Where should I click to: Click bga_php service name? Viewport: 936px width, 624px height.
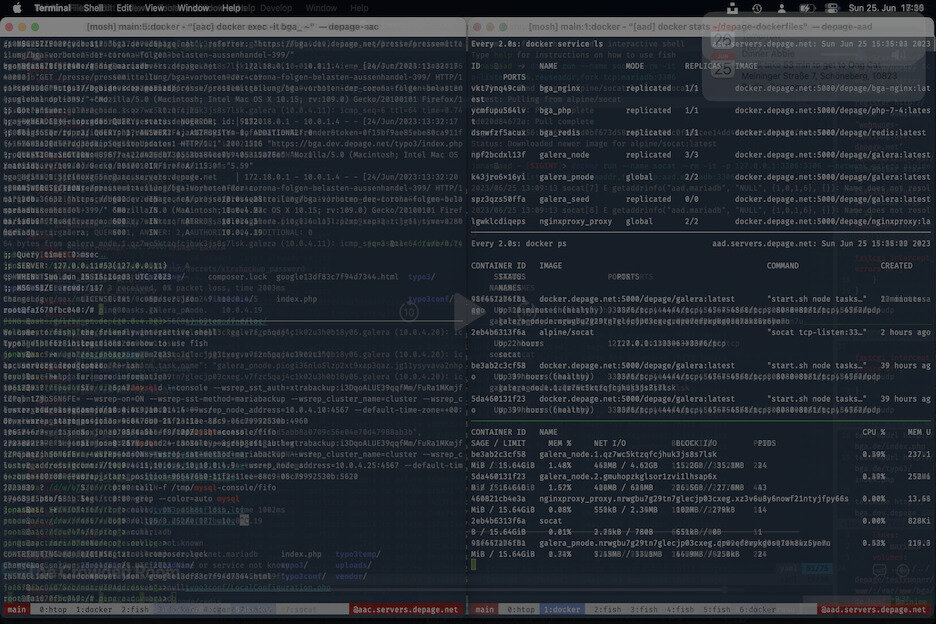coord(555,110)
